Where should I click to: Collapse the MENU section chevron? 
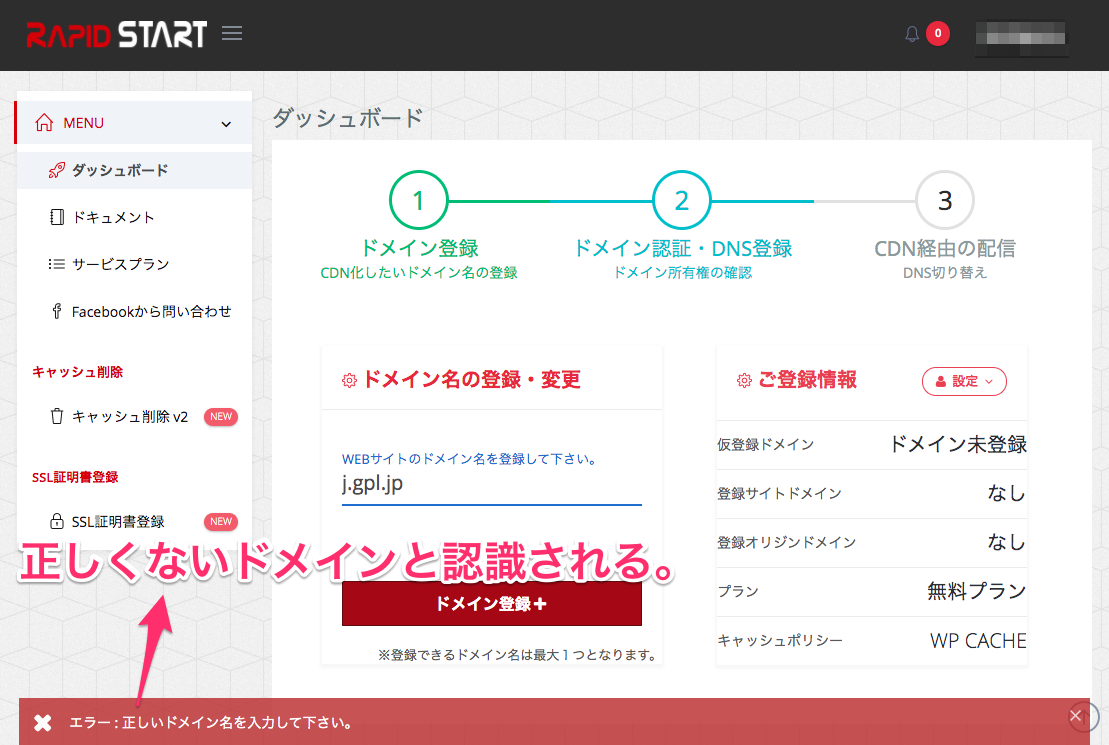pyautogui.click(x=226, y=124)
